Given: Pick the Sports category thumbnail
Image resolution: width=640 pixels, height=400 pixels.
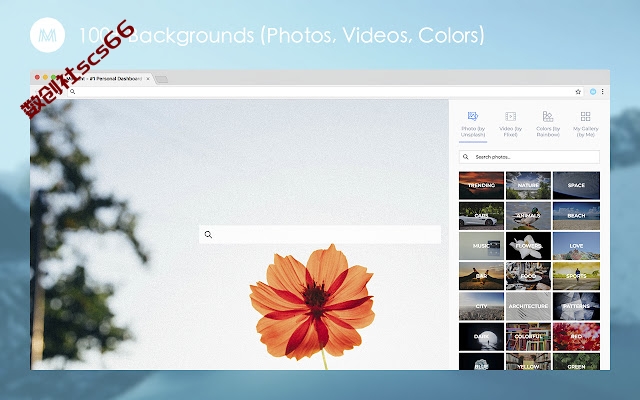Looking at the screenshot, I should [576, 276].
